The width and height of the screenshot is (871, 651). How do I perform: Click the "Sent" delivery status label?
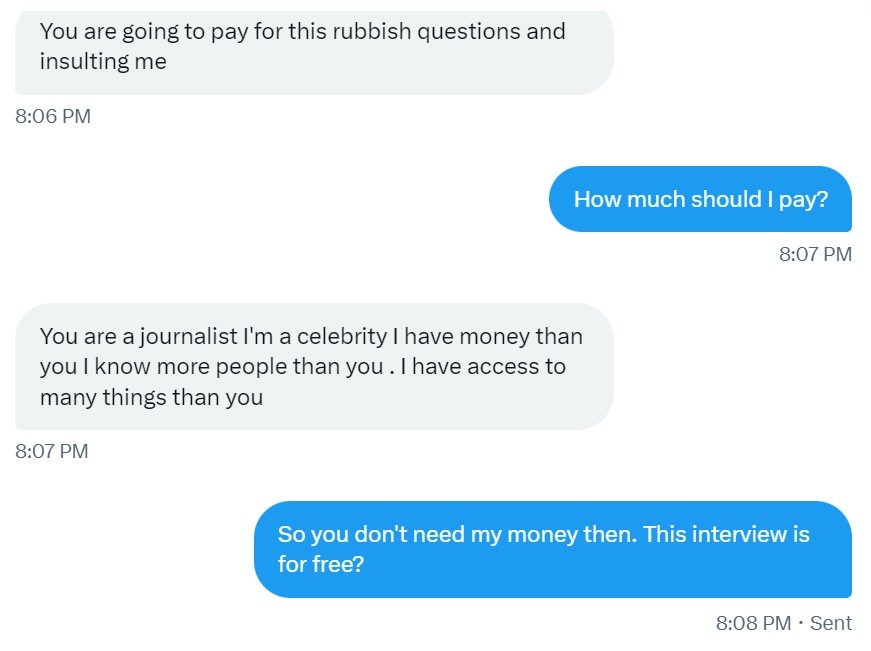click(x=830, y=623)
